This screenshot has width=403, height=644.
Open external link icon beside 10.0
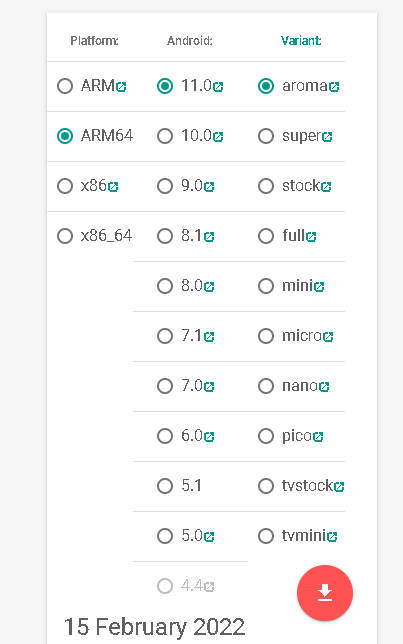pyautogui.click(x=218, y=137)
